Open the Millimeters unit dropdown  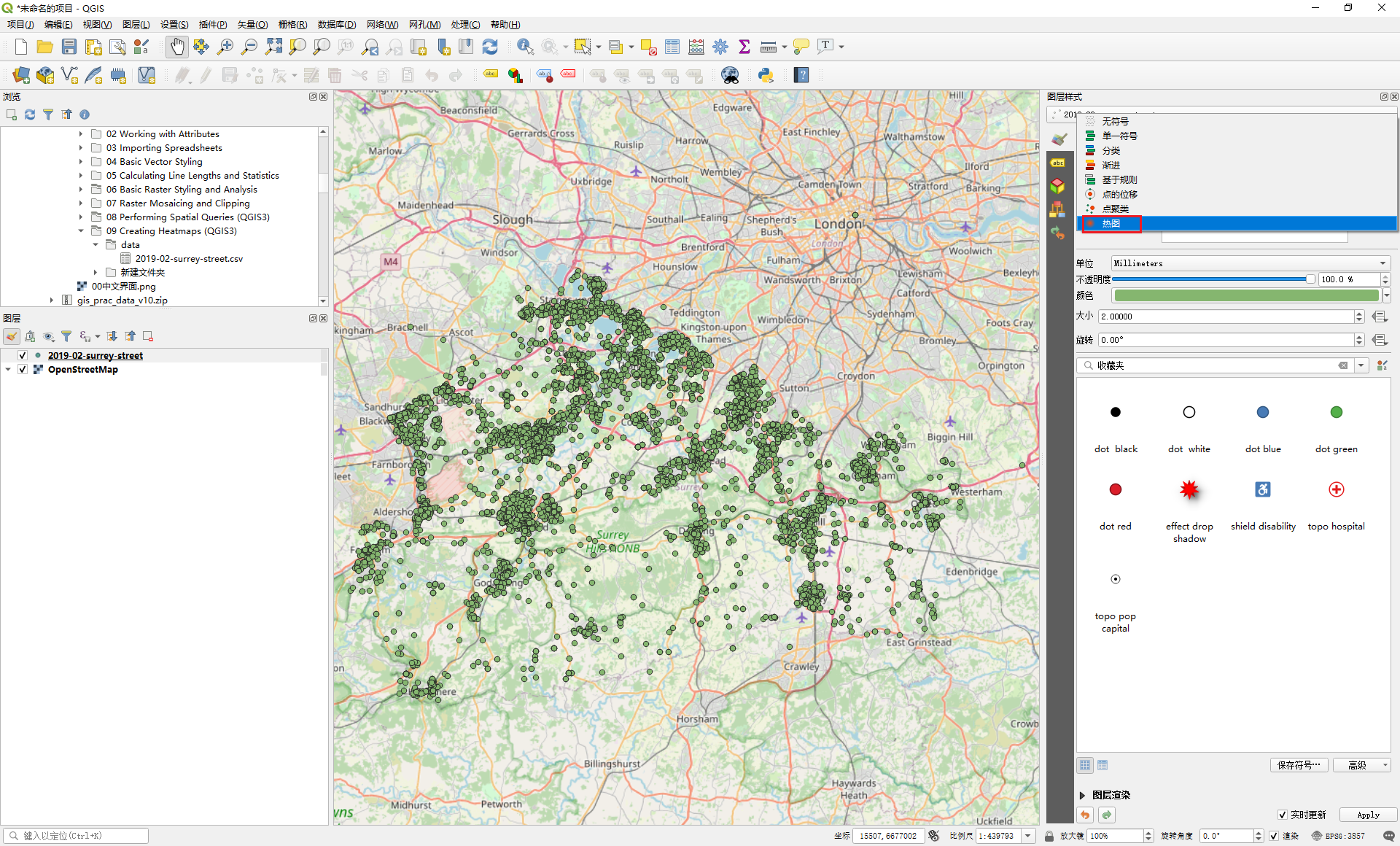(1250, 263)
